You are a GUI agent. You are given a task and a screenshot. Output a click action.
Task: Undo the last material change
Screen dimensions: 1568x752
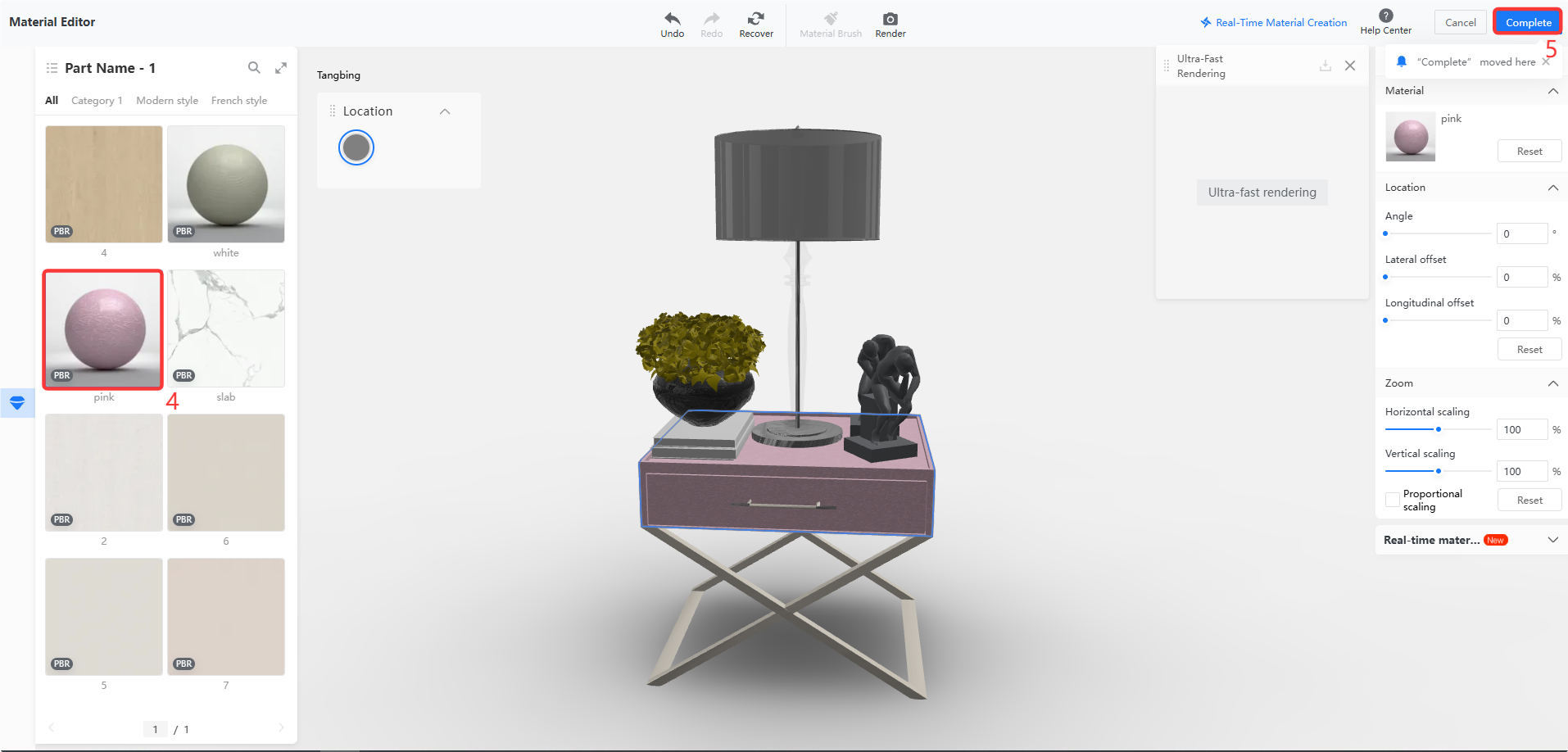[672, 25]
